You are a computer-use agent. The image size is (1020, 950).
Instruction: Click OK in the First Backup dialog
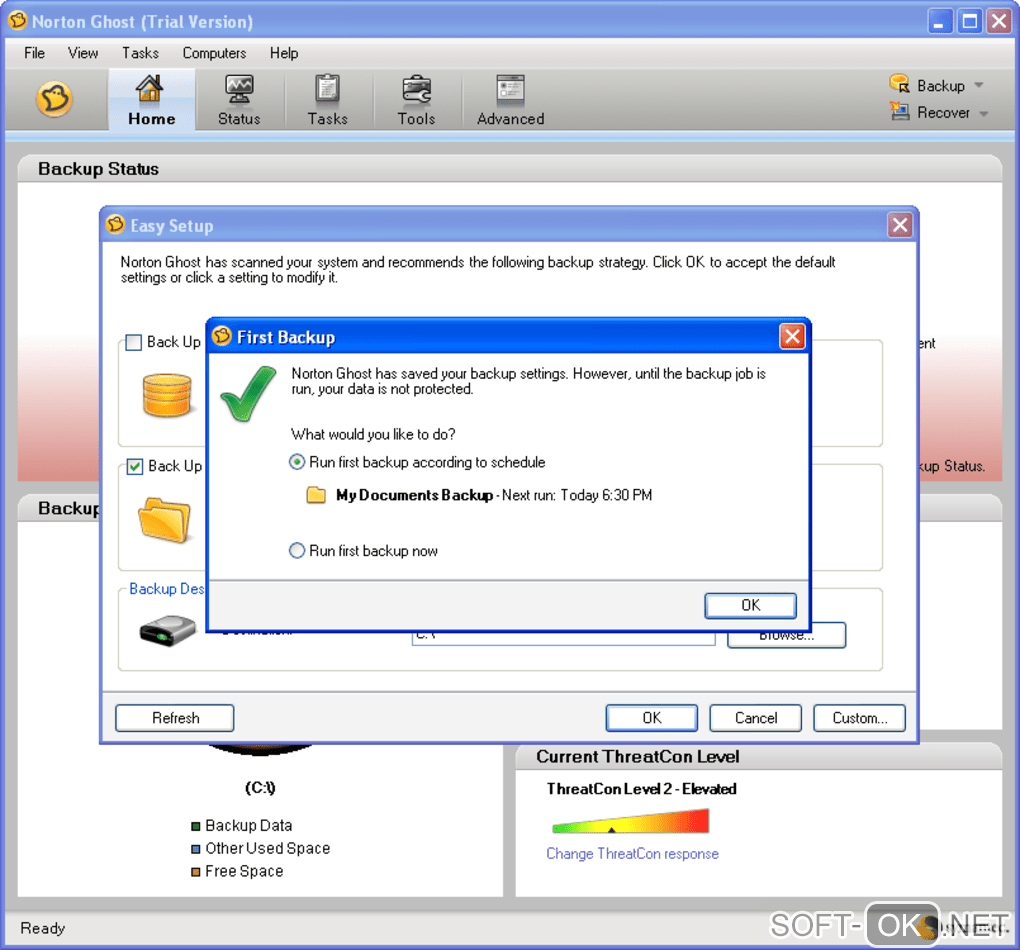(x=750, y=605)
